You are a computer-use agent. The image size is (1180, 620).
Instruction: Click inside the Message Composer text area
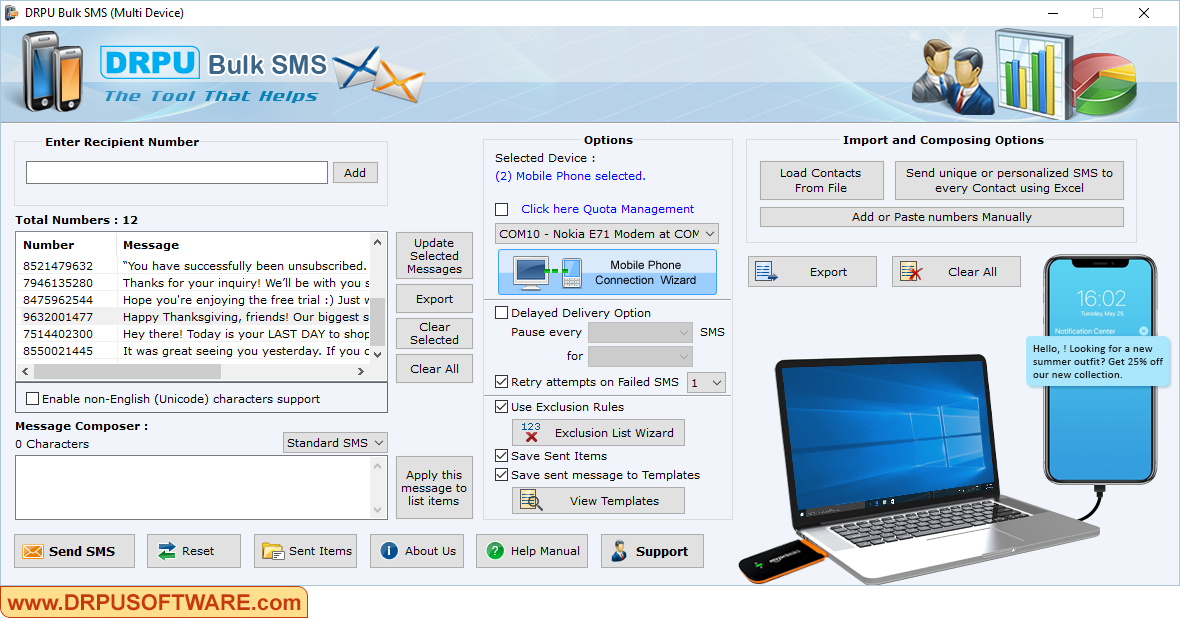[x=194, y=488]
